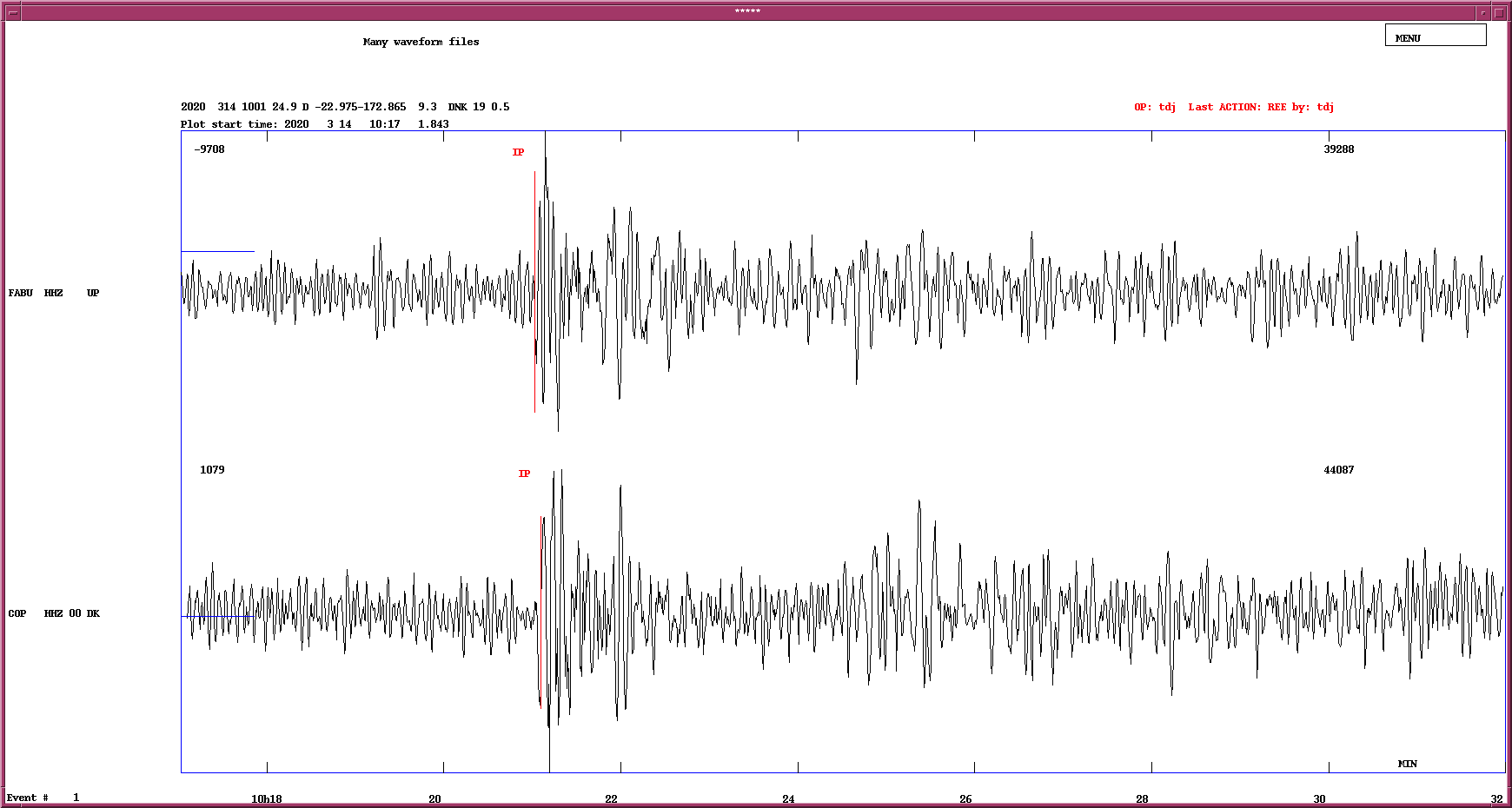Click the 44087 amplitude value on COP trace
Screen dimensions: 1512x808
1337,469
